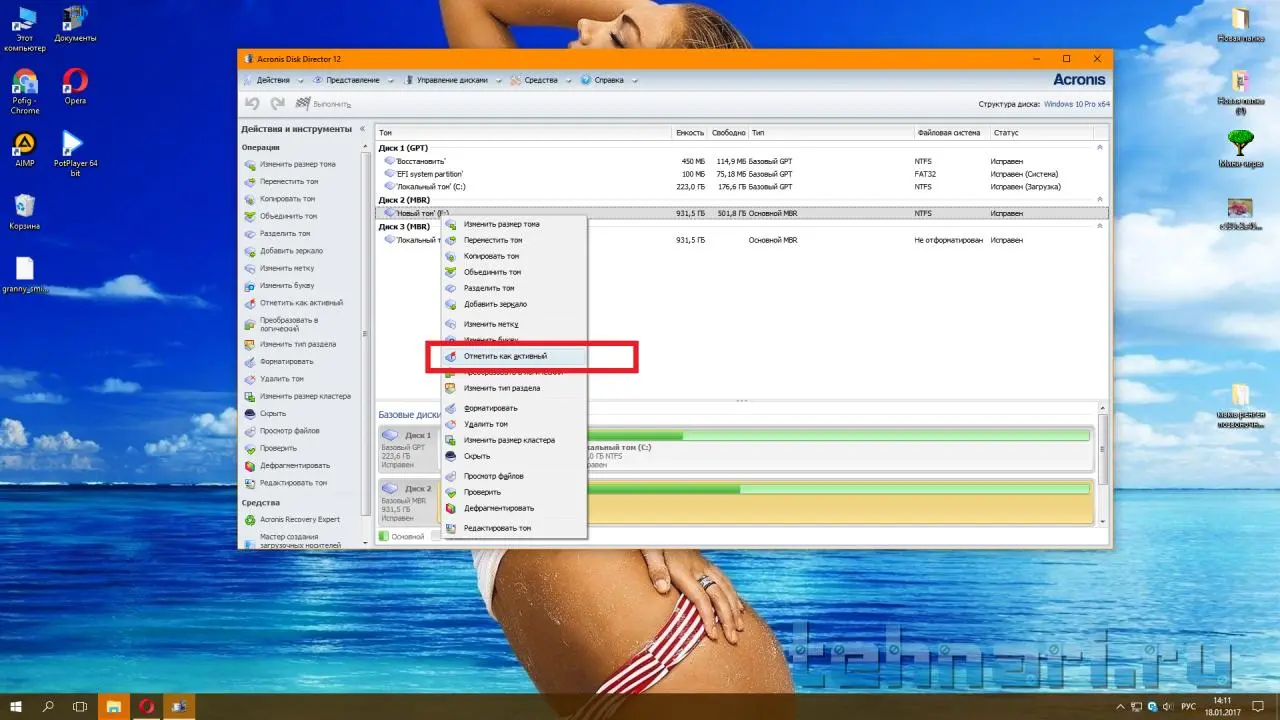Open the Windows Start menu

click(16, 707)
